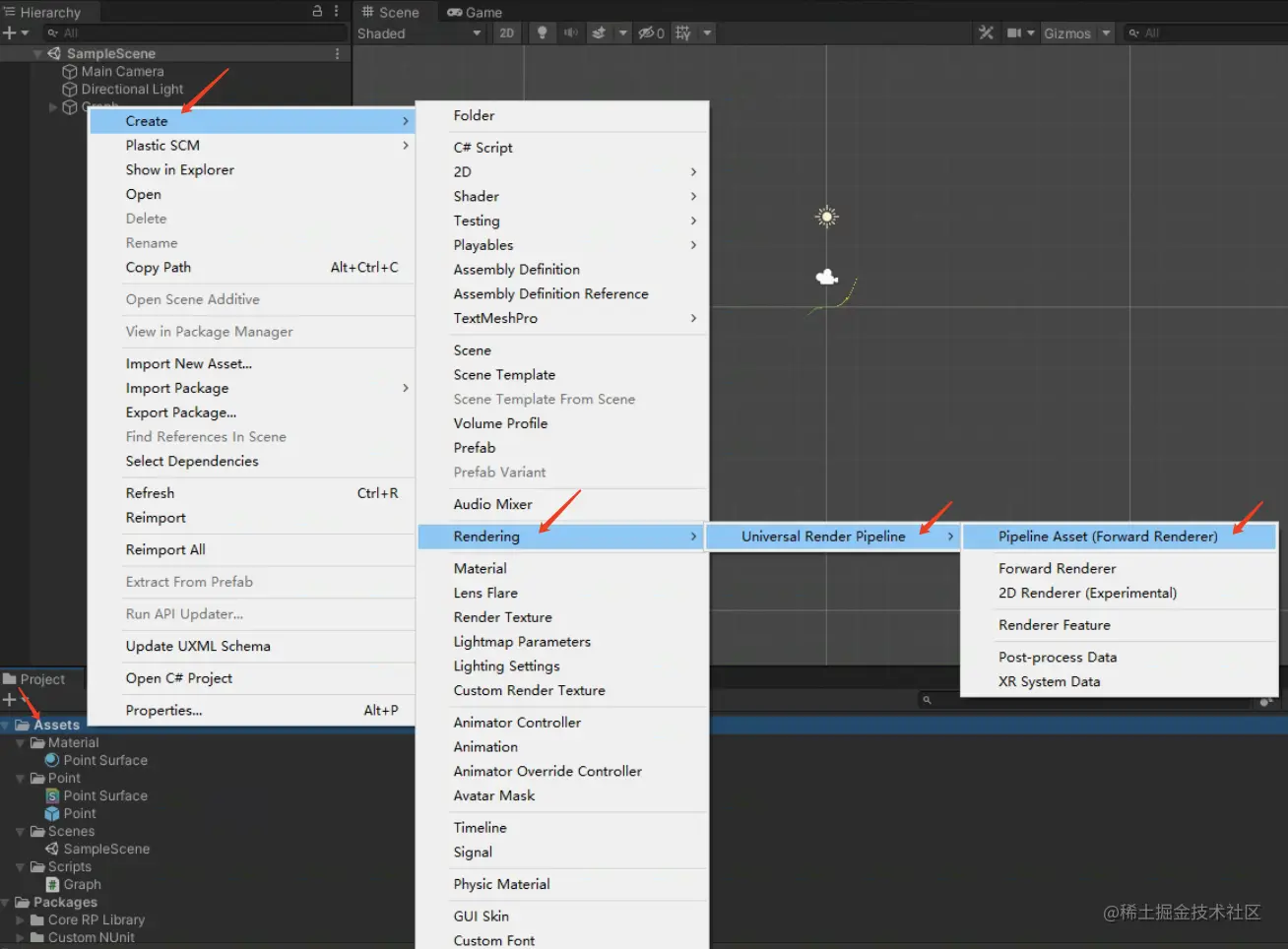Open the Shader submenu
Image resolution: width=1288 pixels, height=949 pixels.
(562, 197)
